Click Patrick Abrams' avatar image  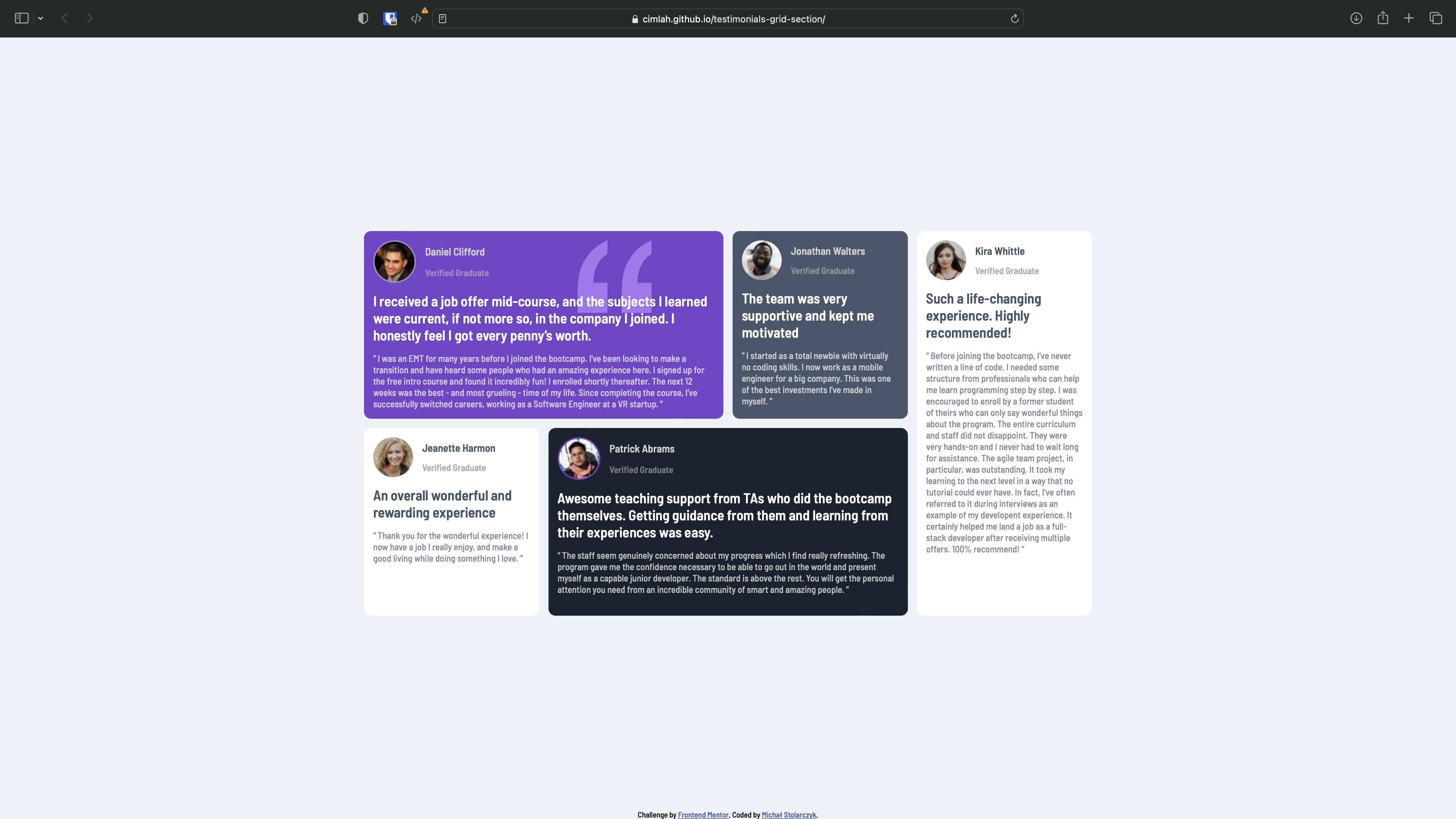coord(578,459)
